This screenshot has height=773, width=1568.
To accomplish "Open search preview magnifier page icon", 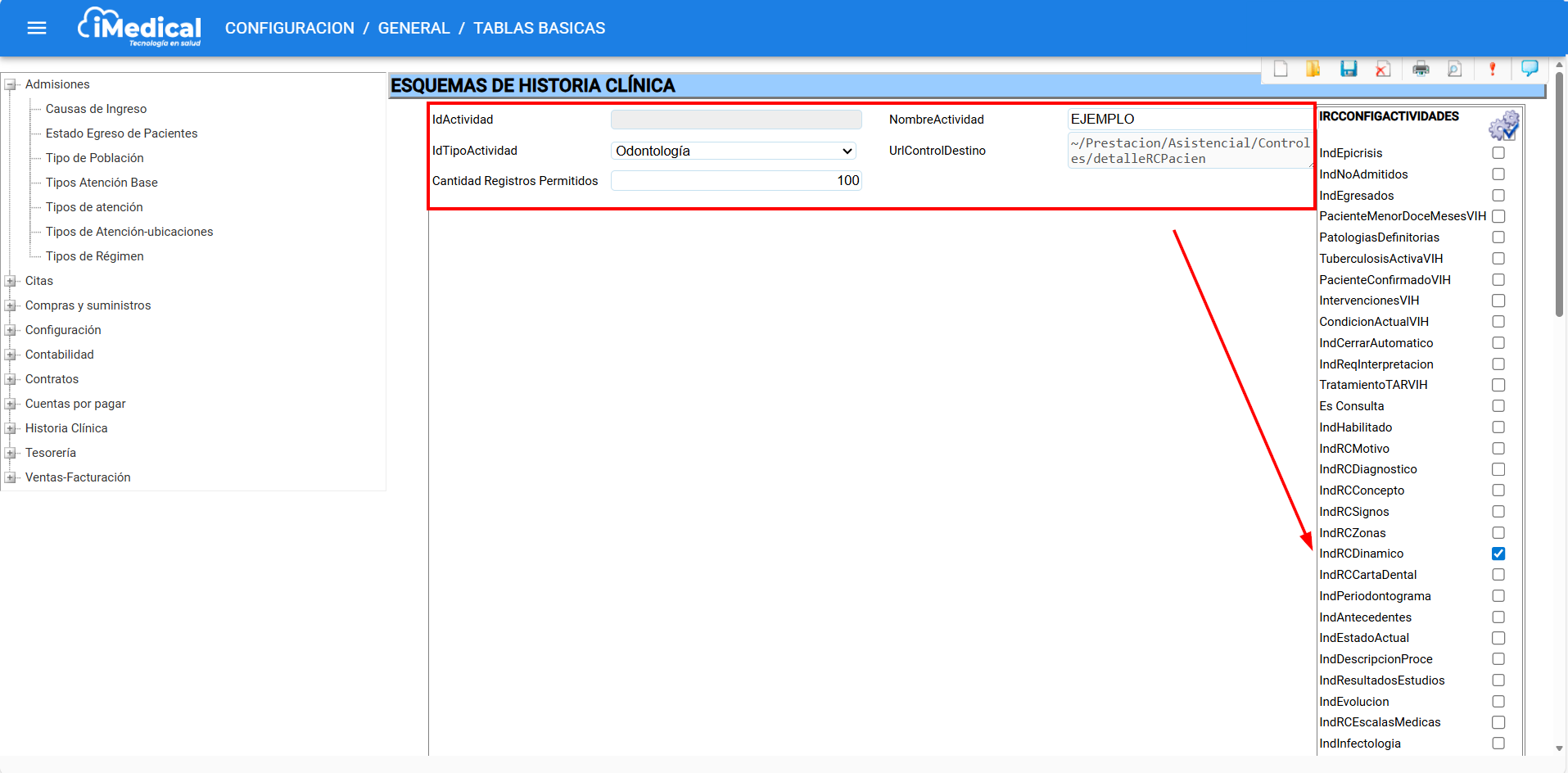I will pos(1454,69).
